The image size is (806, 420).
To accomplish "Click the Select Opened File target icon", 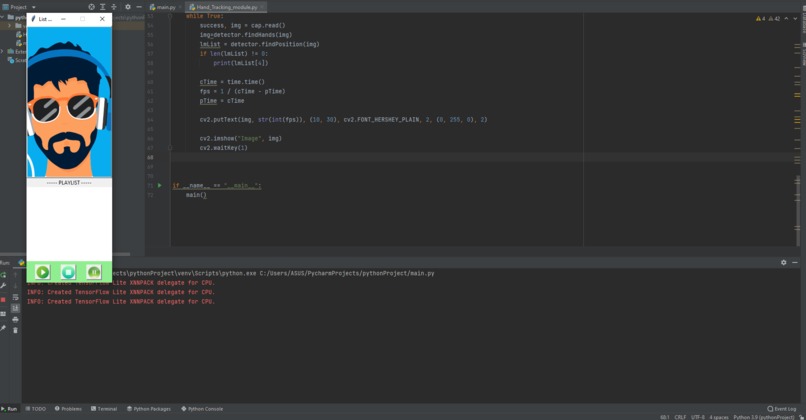I will pos(91,7).
